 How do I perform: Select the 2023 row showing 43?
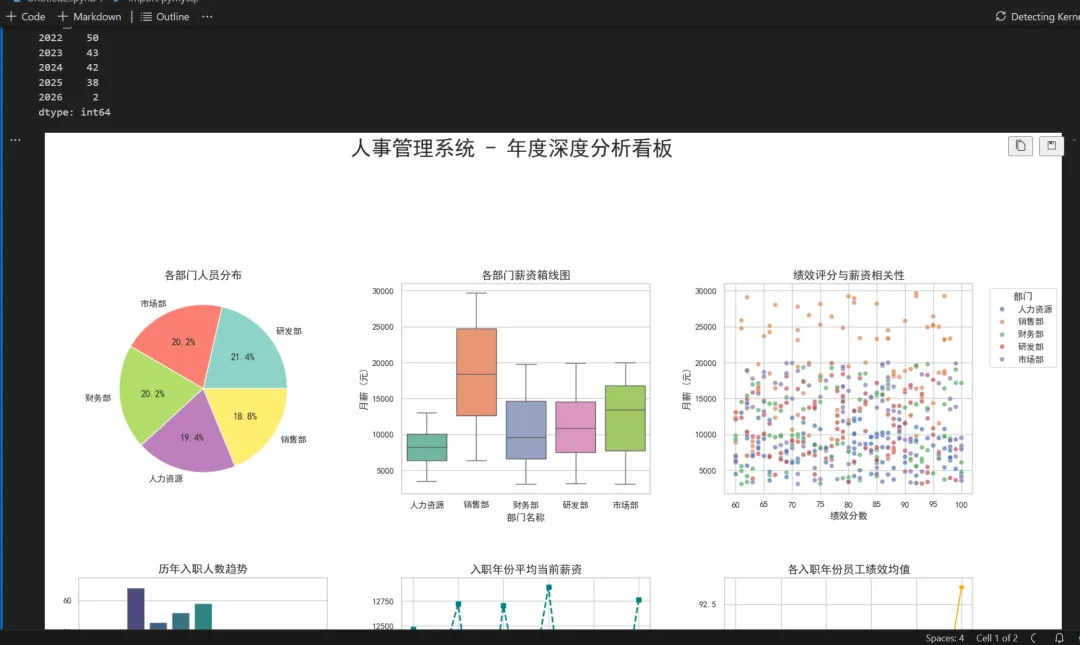[69, 53]
